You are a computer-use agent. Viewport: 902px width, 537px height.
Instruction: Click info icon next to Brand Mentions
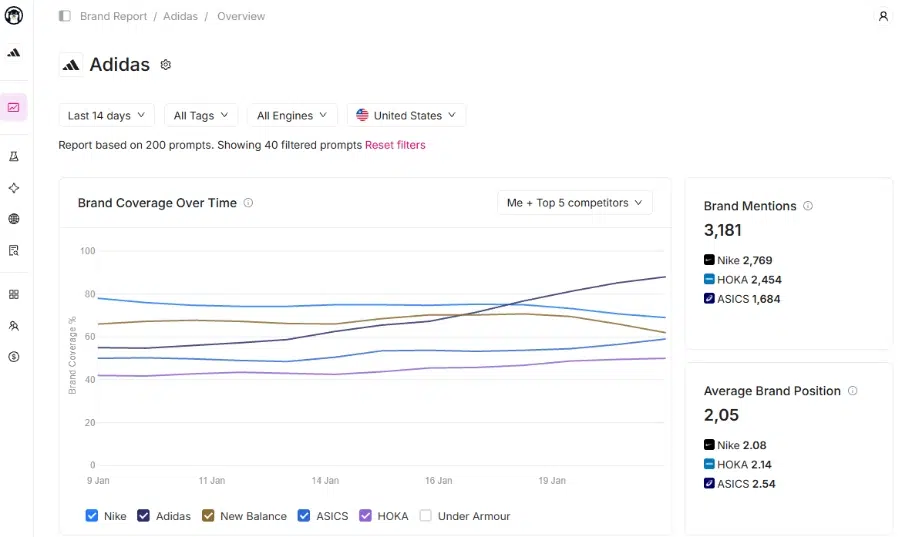(808, 206)
